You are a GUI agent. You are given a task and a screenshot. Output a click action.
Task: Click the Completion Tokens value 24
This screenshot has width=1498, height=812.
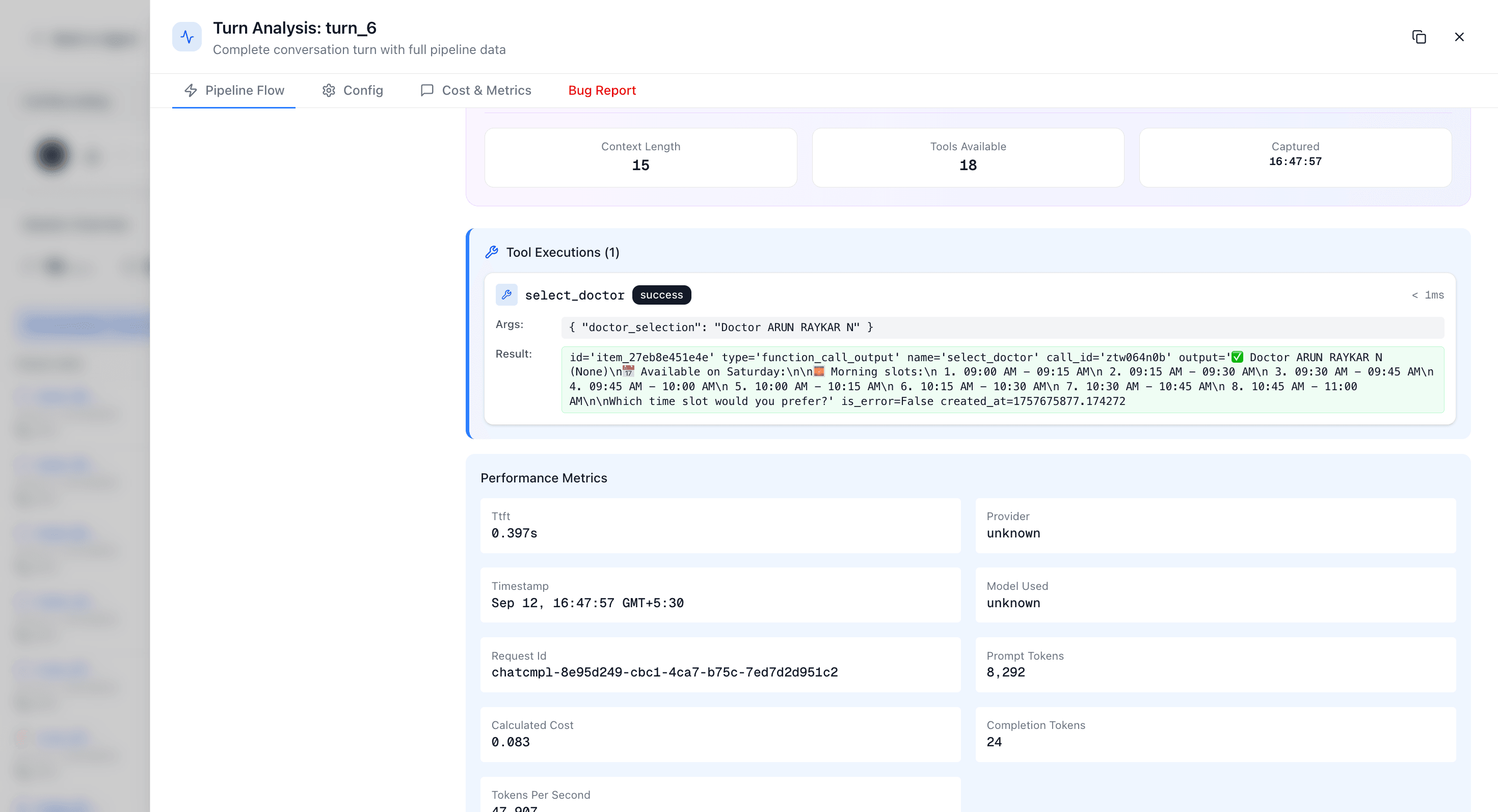pyautogui.click(x=994, y=742)
